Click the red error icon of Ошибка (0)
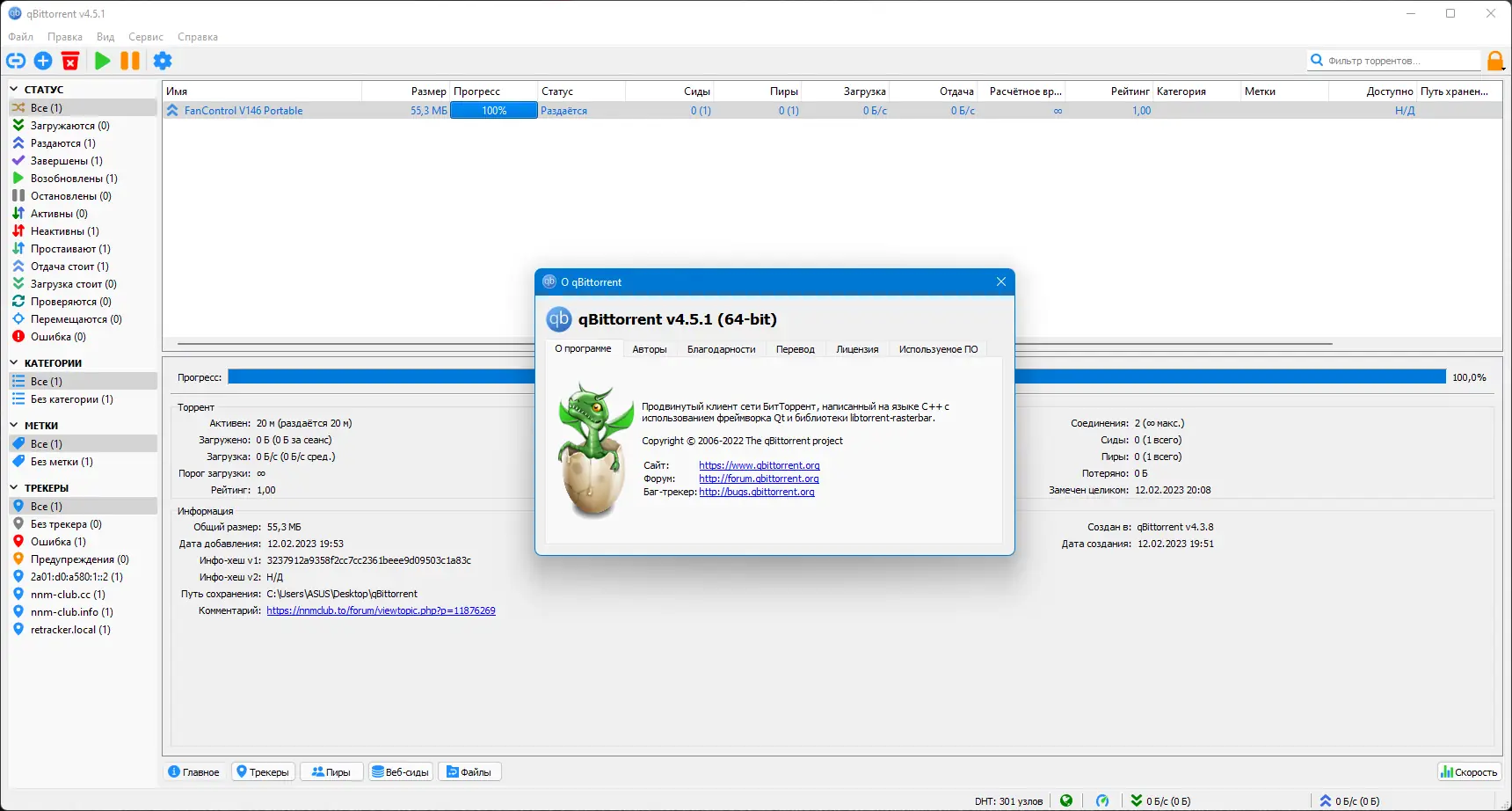Viewport: 1512px width, 811px height. pos(18,337)
